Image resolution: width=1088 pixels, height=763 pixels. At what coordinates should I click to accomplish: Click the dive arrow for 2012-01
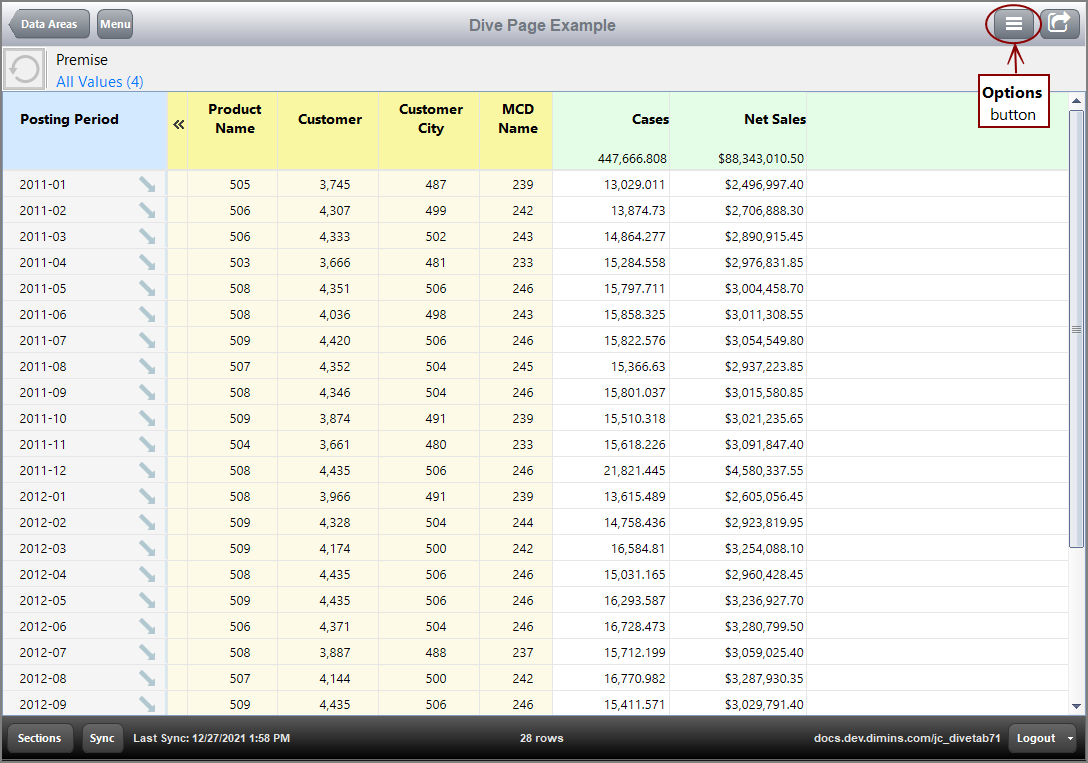(147, 497)
